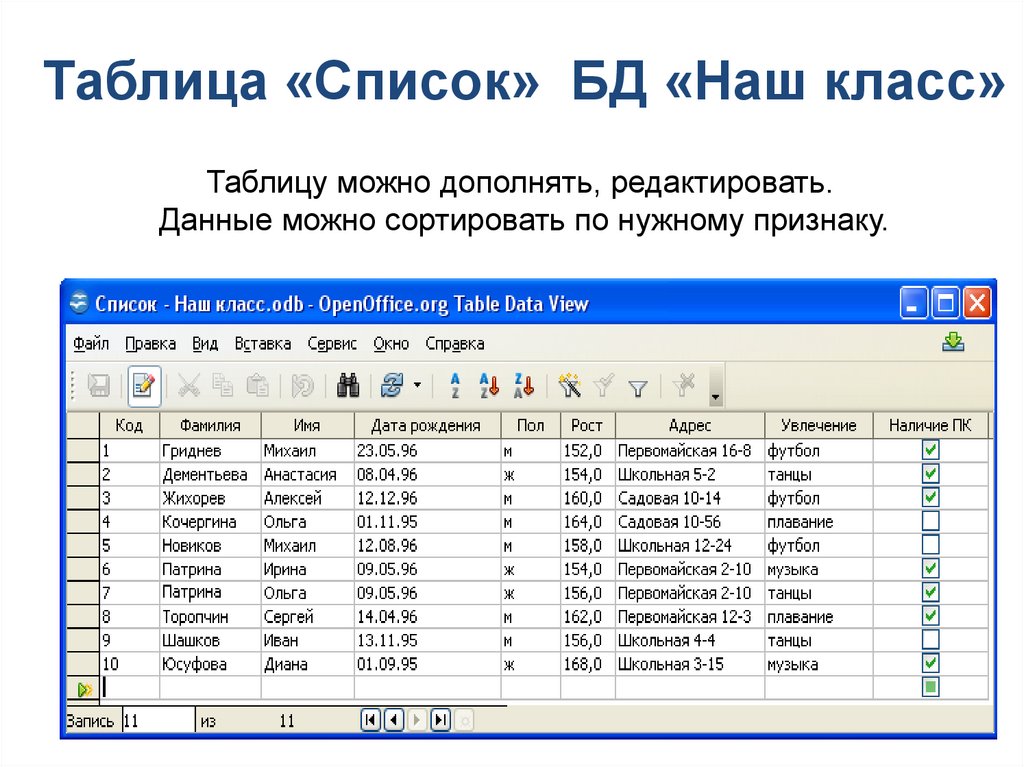Go to previous record navigation button

point(394,721)
